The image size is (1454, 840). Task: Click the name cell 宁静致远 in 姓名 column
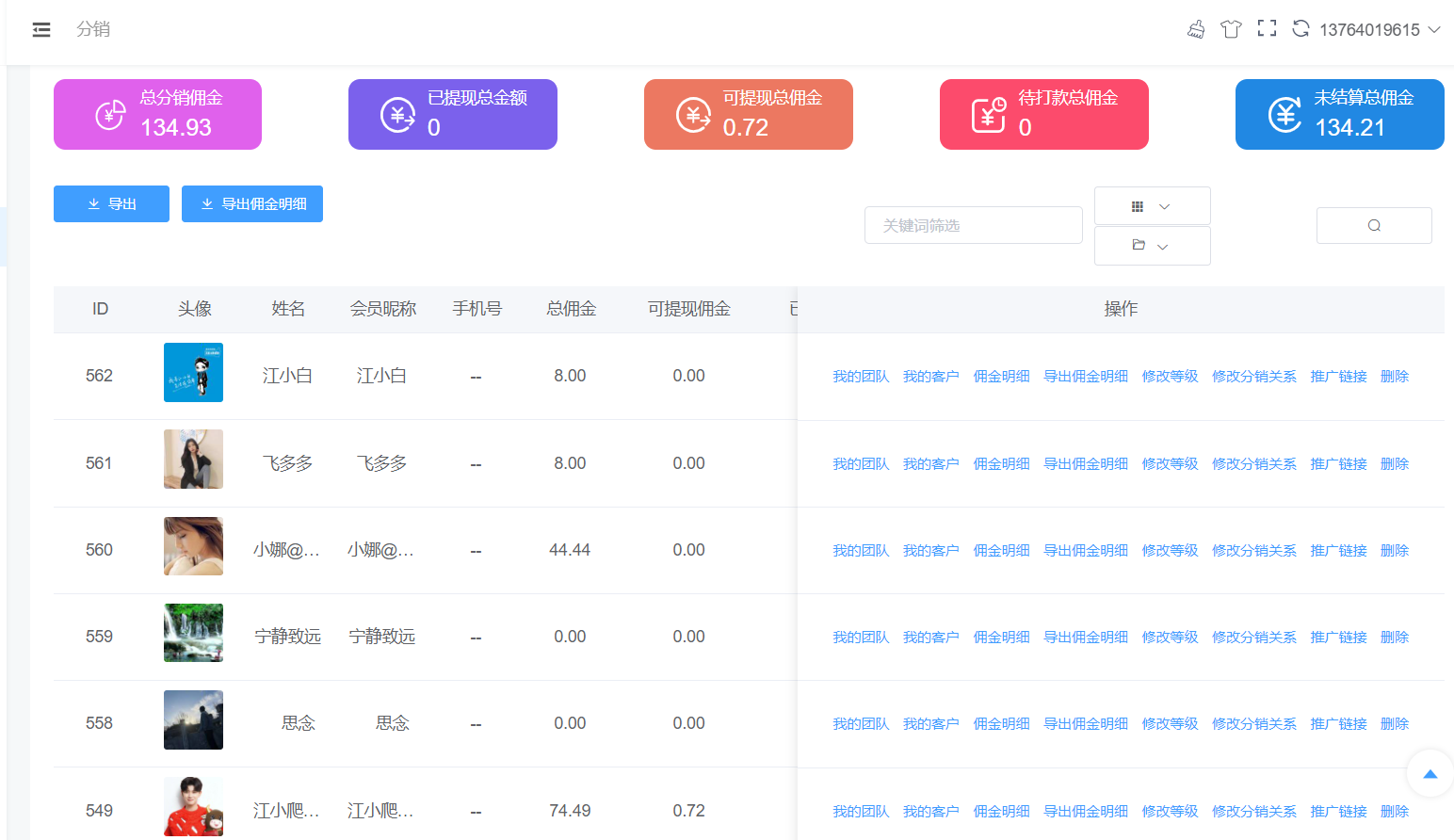(x=288, y=637)
